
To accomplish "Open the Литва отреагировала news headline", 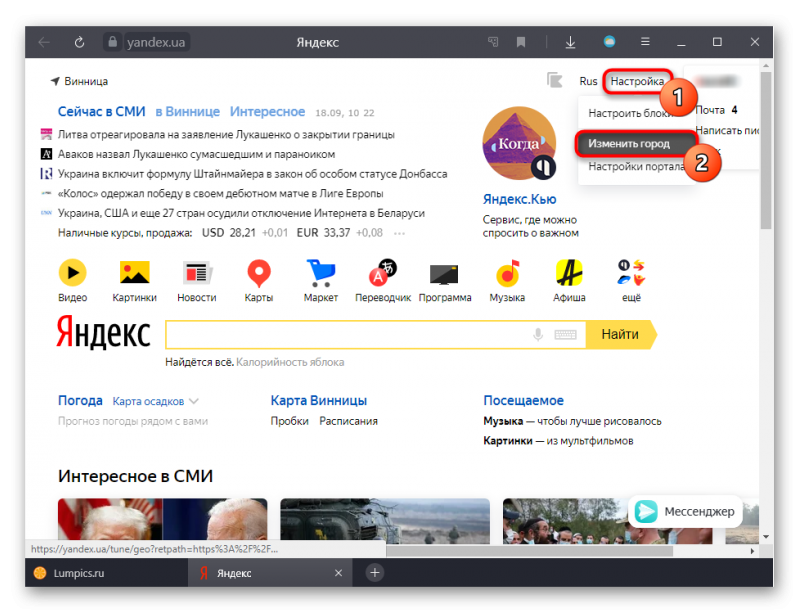I will [x=226, y=135].
